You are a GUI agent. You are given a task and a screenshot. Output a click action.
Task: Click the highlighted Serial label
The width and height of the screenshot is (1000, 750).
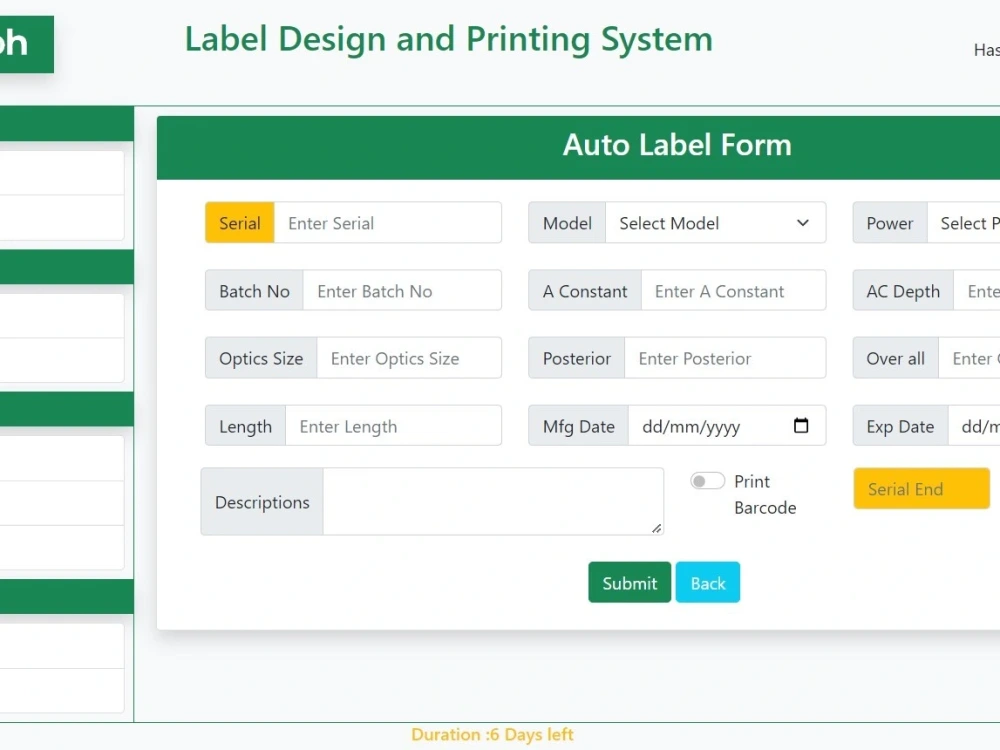(x=239, y=223)
